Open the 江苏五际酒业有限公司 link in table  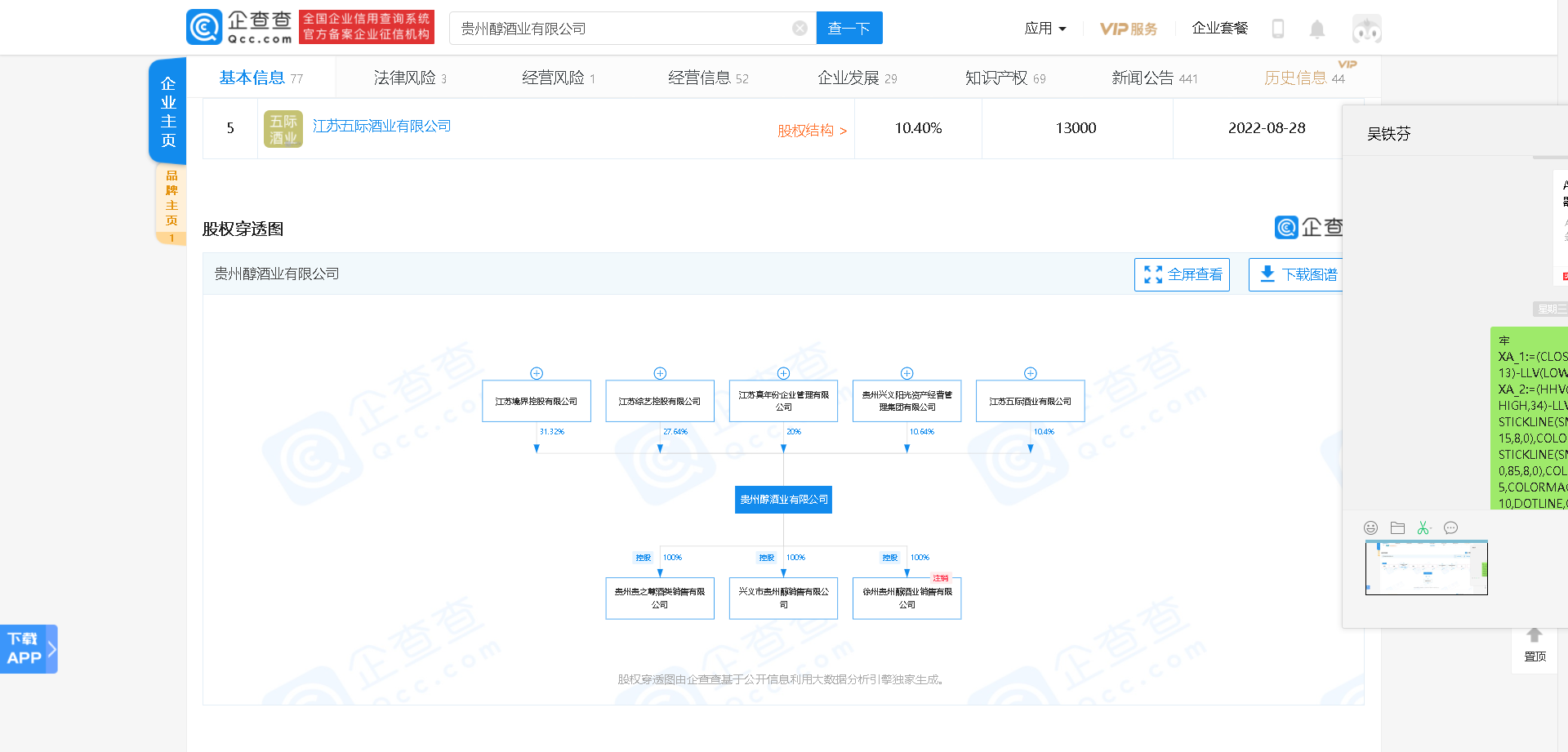(x=381, y=126)
